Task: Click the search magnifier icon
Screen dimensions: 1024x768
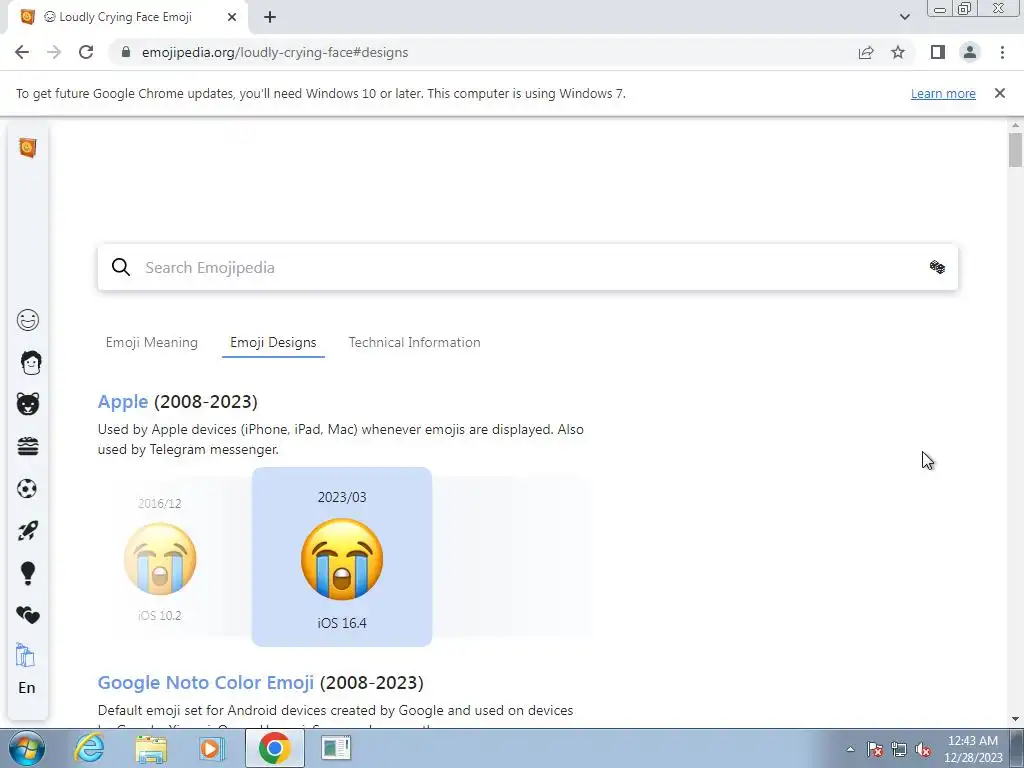Action: (121, 267)
